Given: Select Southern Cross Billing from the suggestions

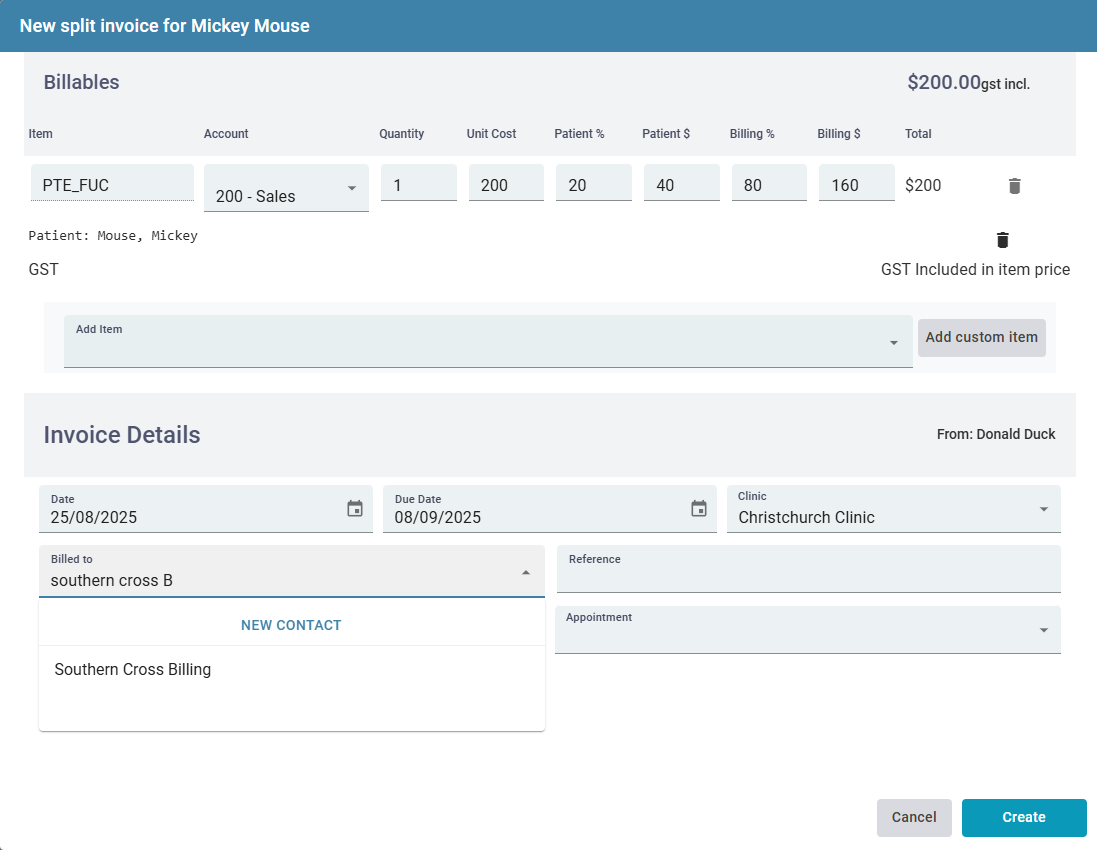Looking at the screenshot, I should coord(132,669).
